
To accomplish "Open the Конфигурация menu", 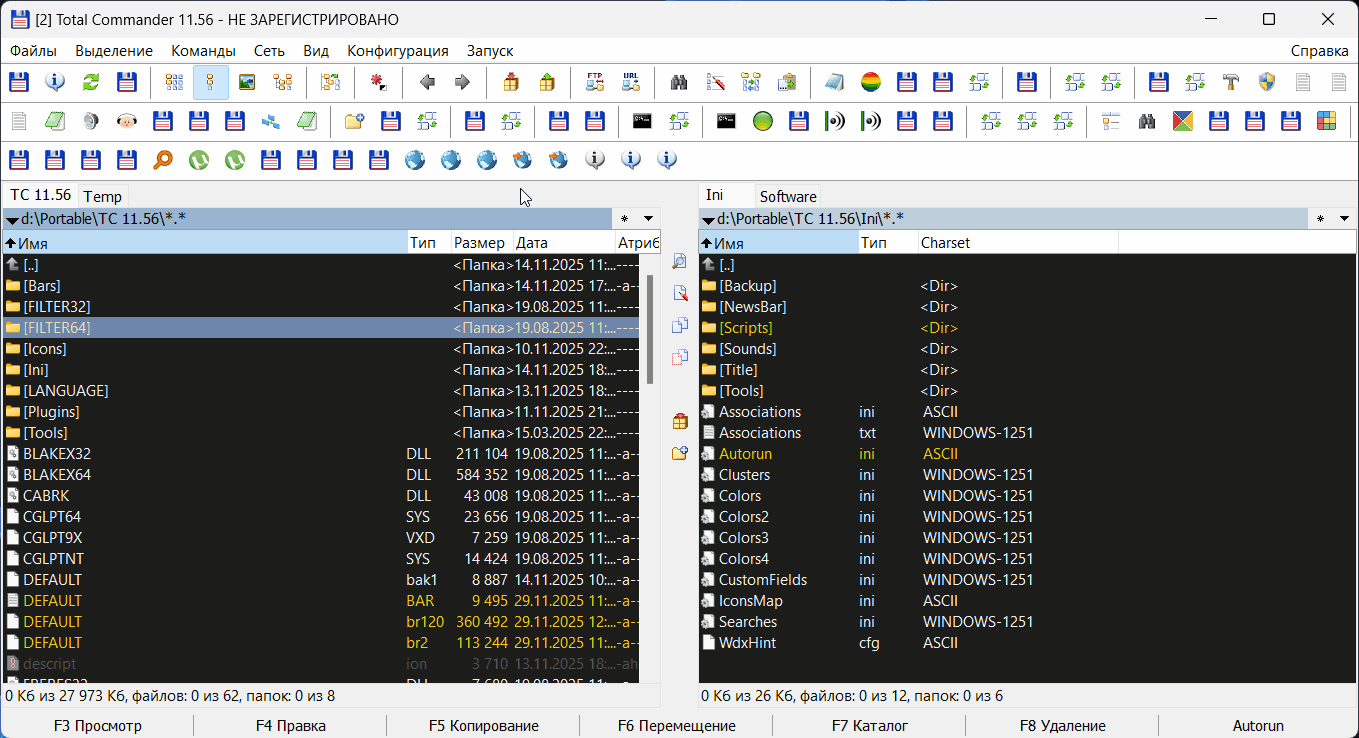I will (397, 51).
